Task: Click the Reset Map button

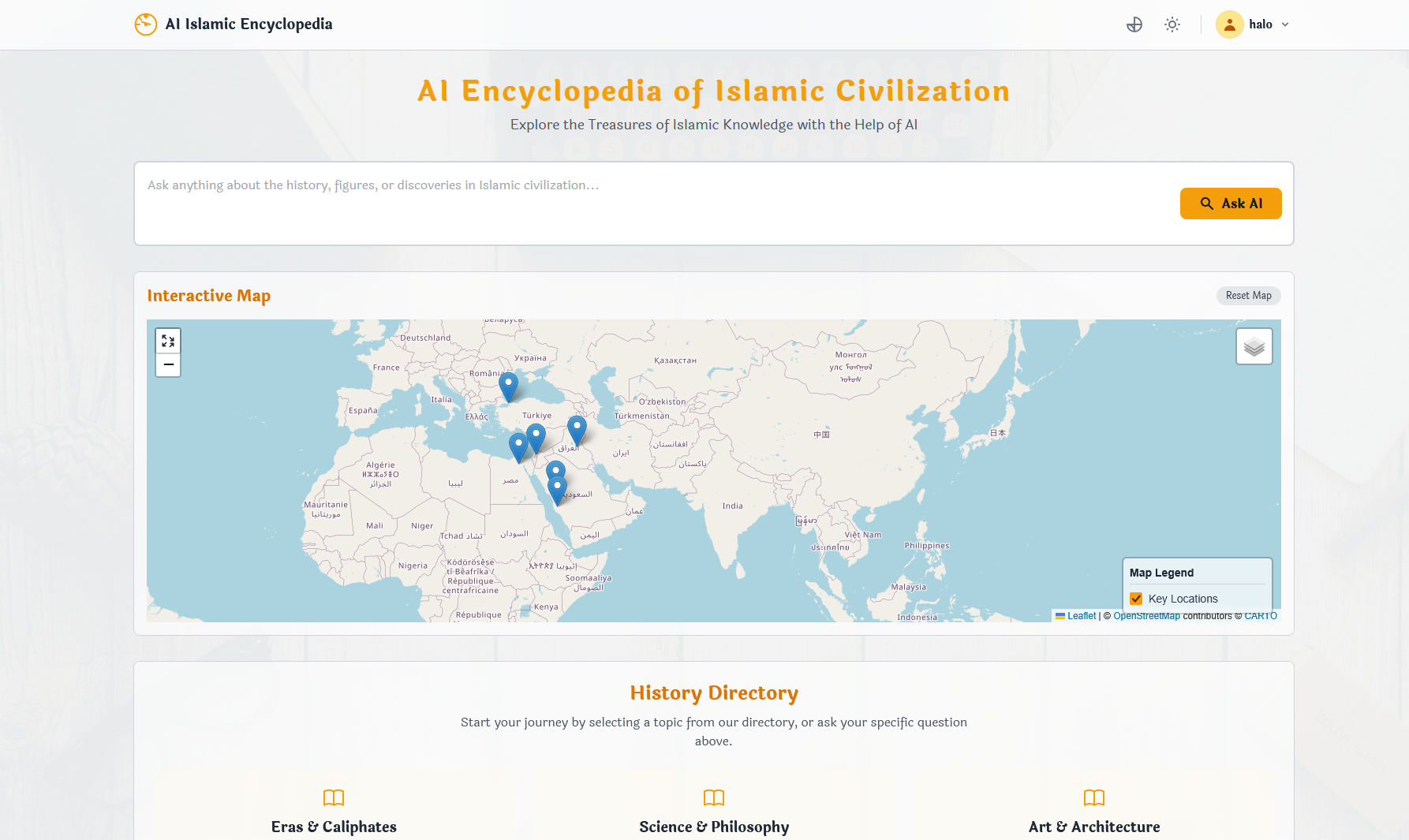Action: pyautogui.click(x=1248, y=296)
